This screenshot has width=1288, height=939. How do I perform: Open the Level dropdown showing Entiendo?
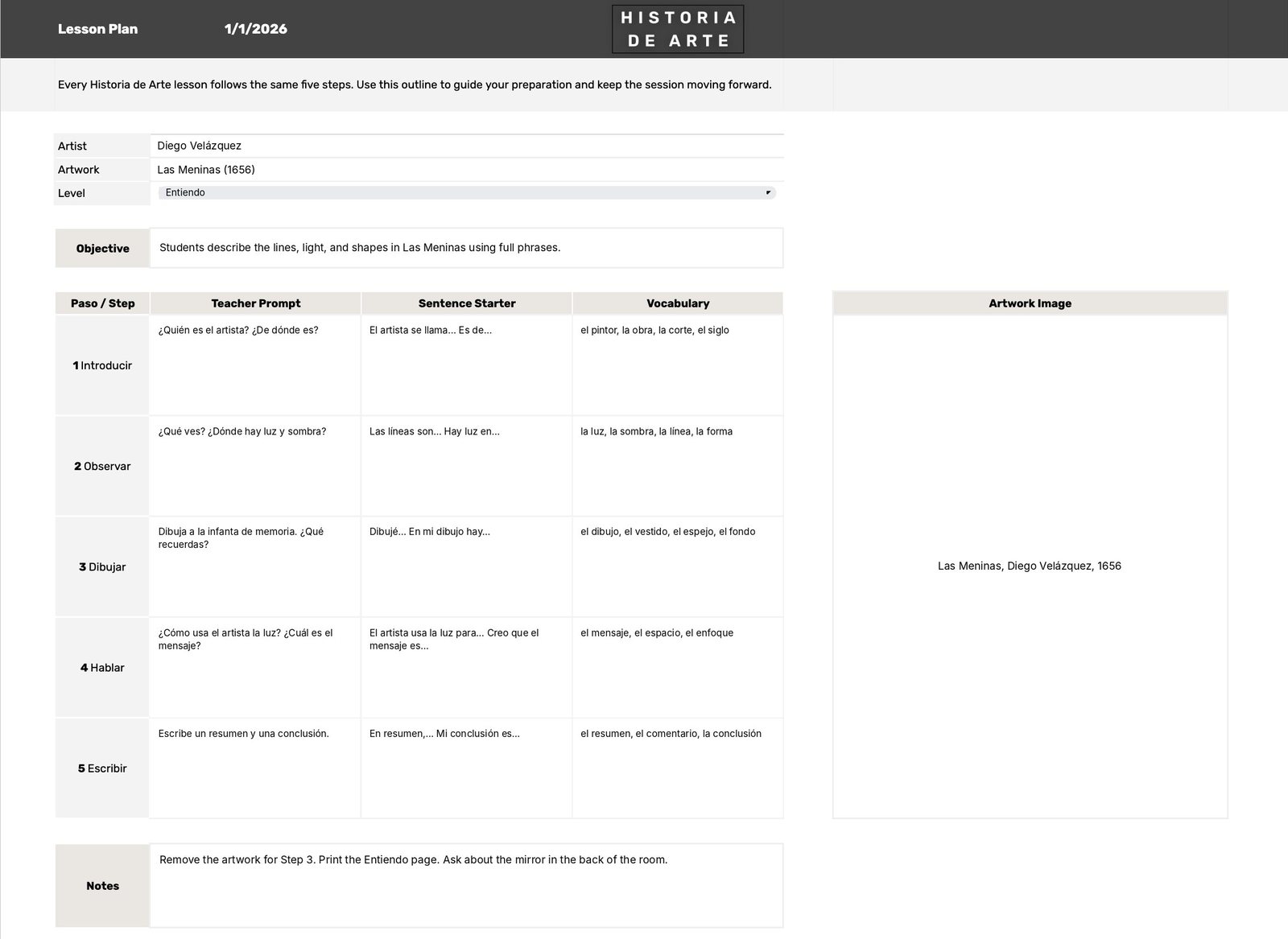[x=467, y=193]
